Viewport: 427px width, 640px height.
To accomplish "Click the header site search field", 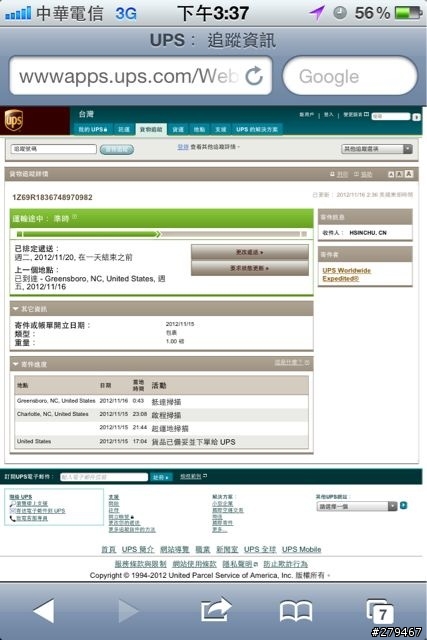I will coord(390,117).
